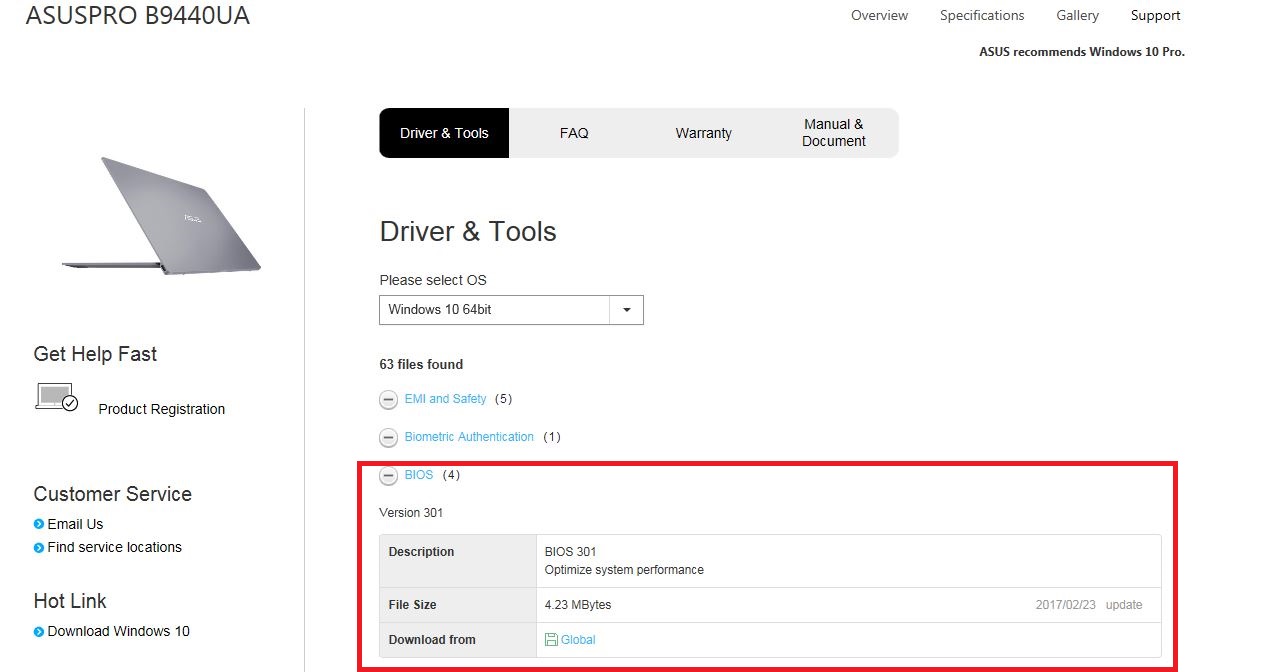Click the Find service locations bullet icon
The width and height of the screenshot is (1271, 672).
39,548
